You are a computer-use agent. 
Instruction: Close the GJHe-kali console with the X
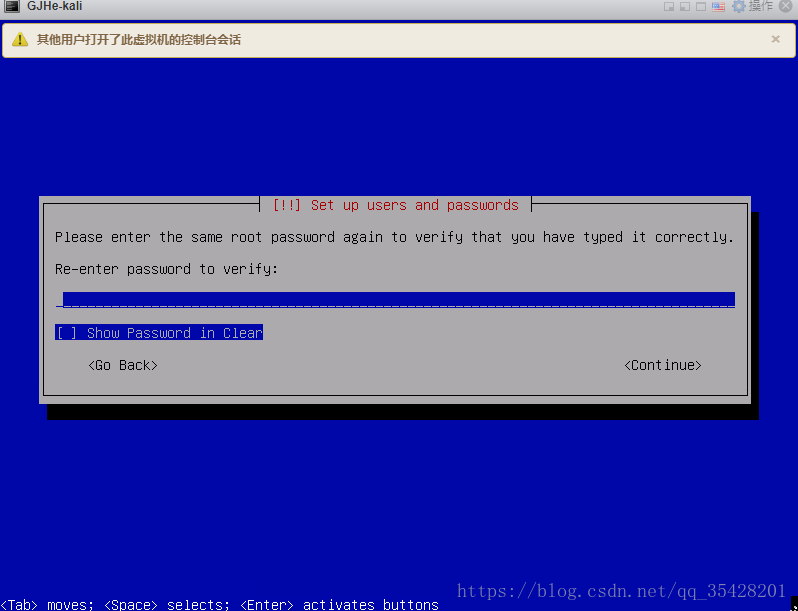tap(786, 6)
